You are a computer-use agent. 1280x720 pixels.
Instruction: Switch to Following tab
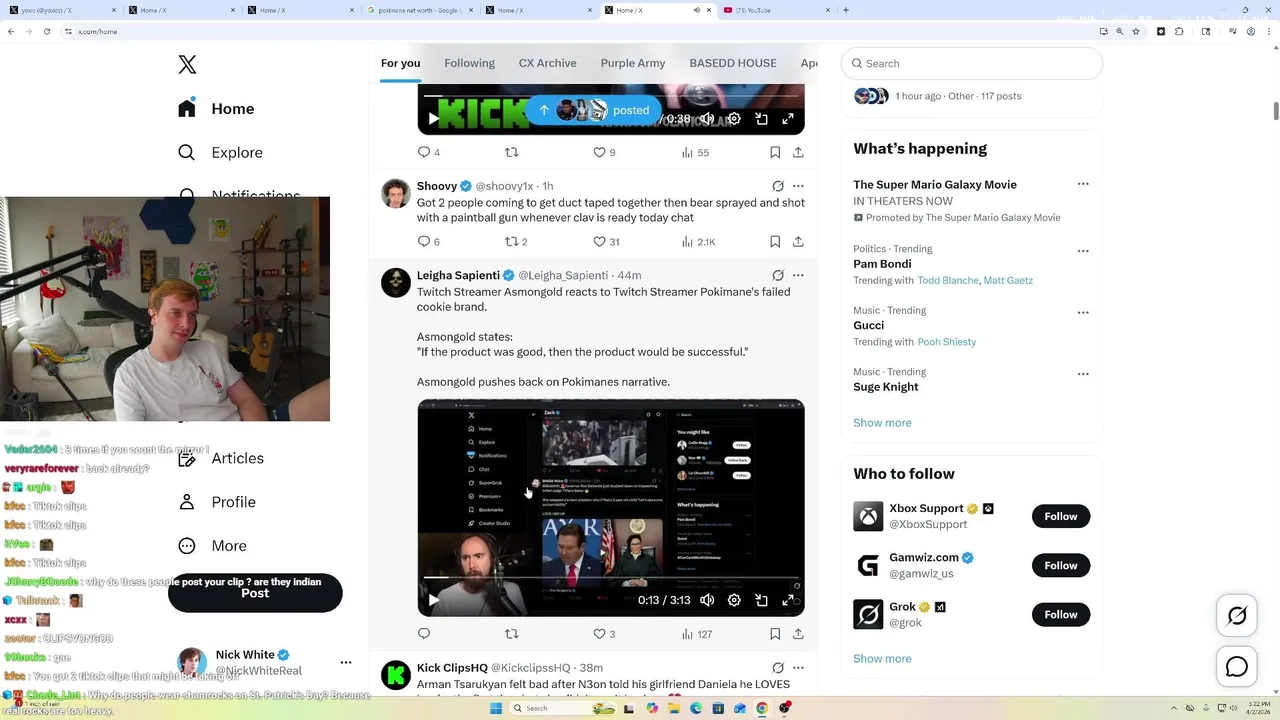click(469, 63)
